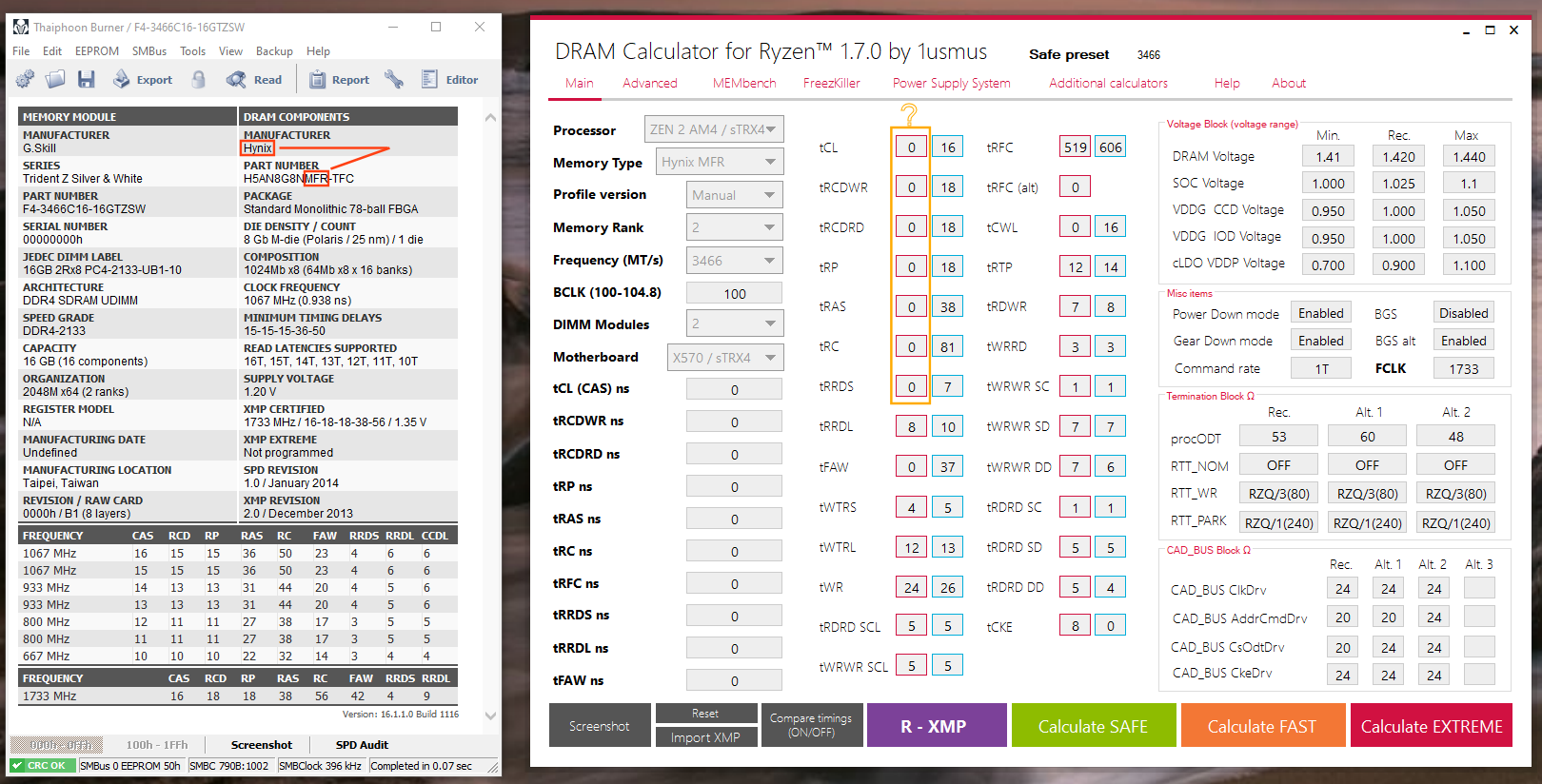Click the BCLK value input field
The image size is (1542, 784).
tap(734, 293)
